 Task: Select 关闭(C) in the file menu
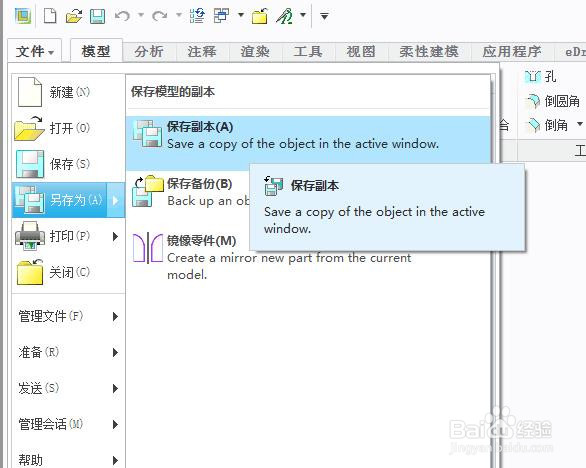pyautogui.click(x=68, y=272)
